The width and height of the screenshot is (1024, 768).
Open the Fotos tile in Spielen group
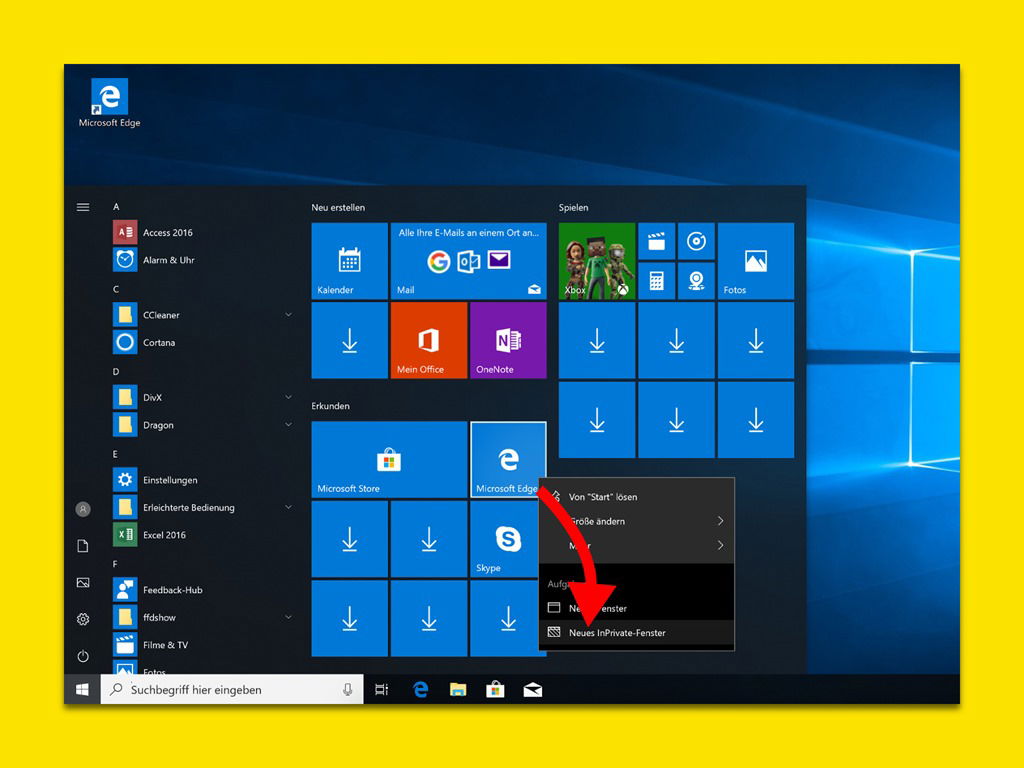[x=756, y=261]
